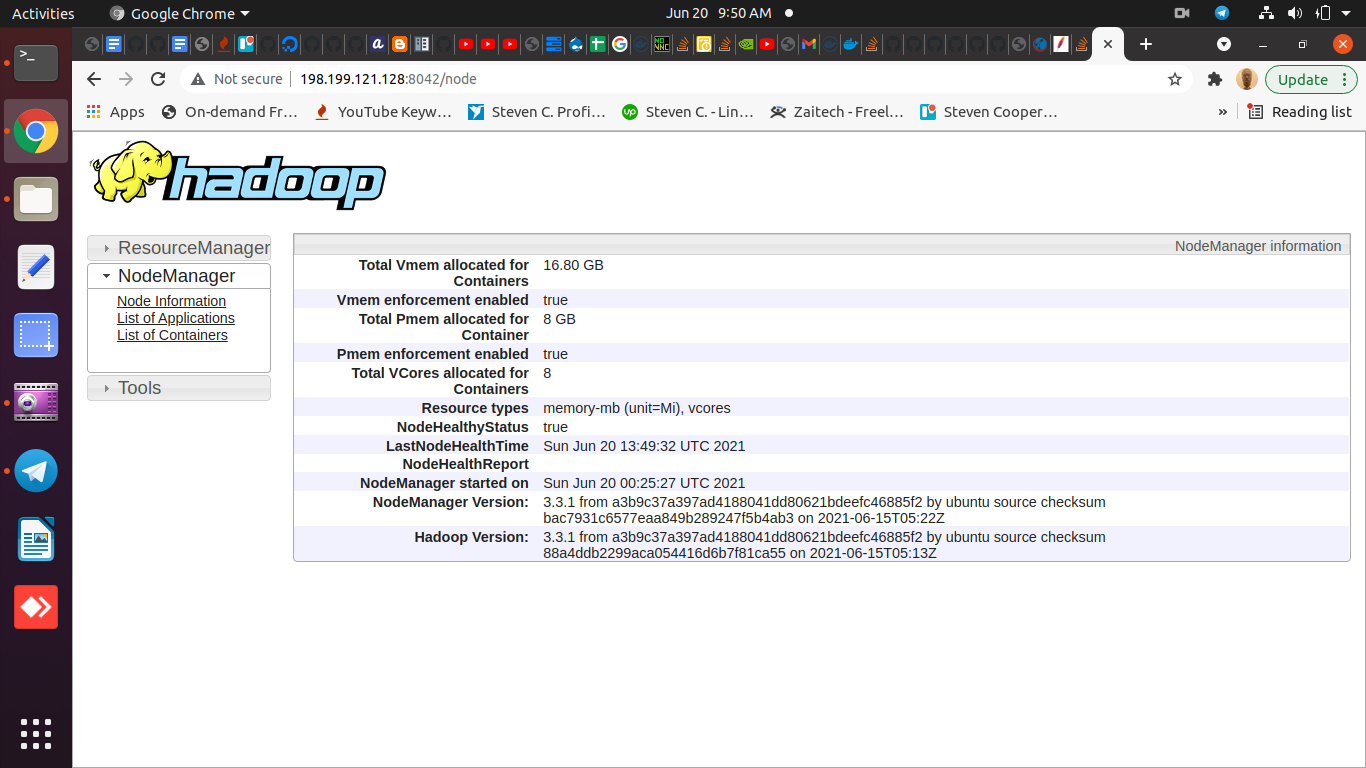Click the '16.80 GB' Vmem value
This screenshot has height=768, width=1366.
[573, 265]
